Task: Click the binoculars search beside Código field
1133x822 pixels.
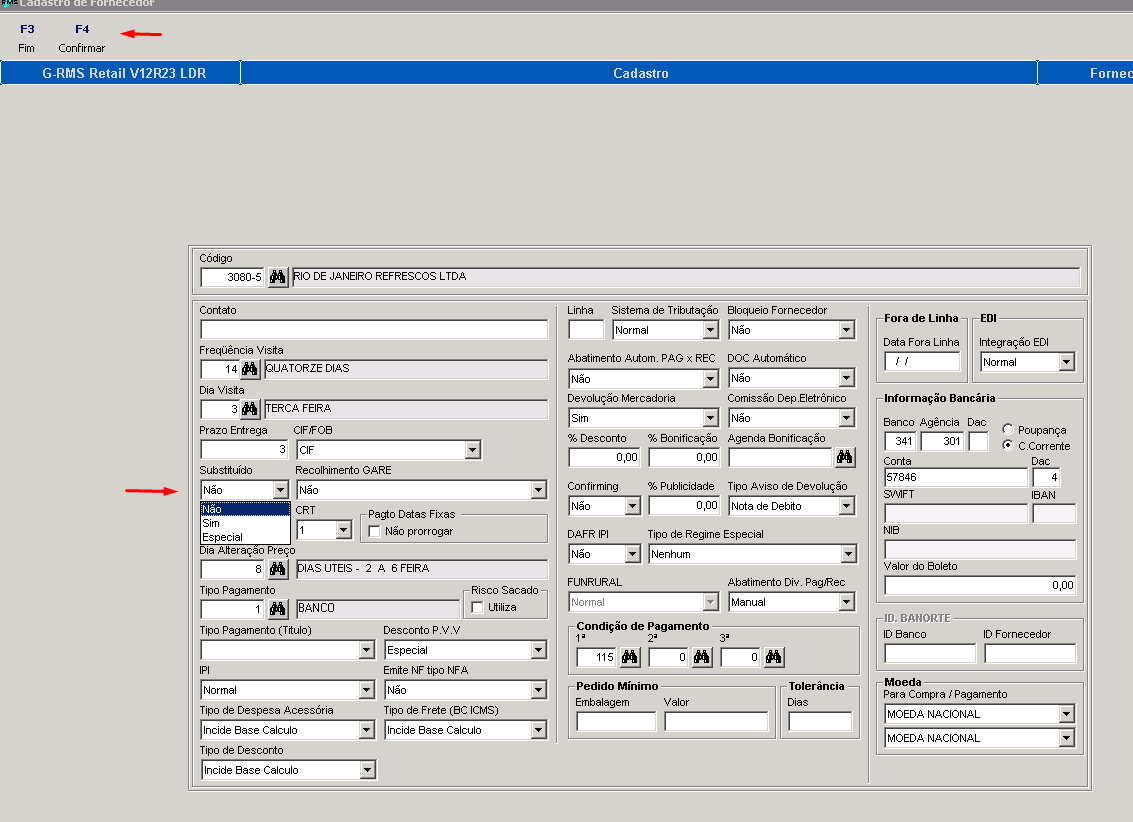Action: tap(277, 277)
